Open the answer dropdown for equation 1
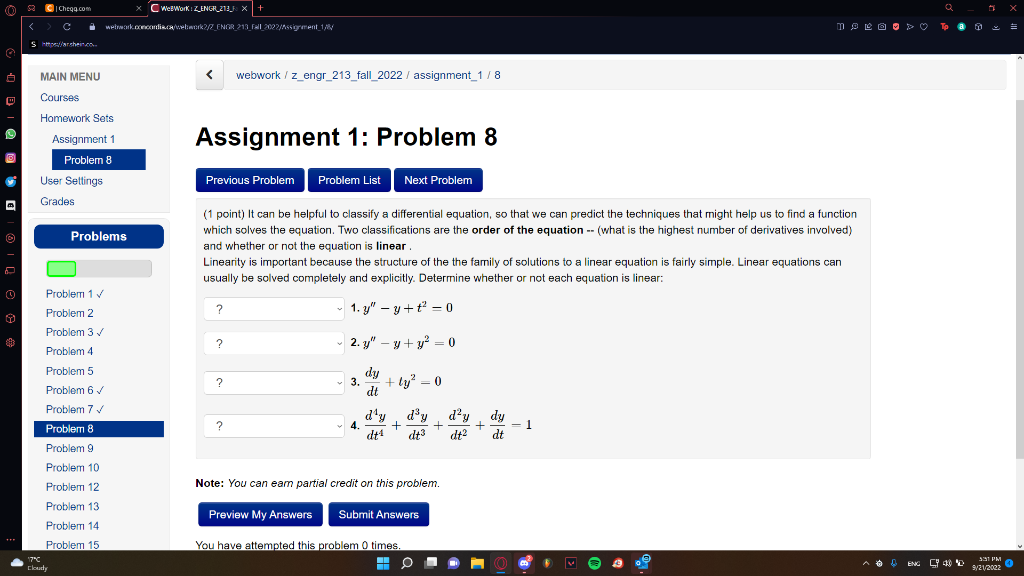 (x=273, y=308)
